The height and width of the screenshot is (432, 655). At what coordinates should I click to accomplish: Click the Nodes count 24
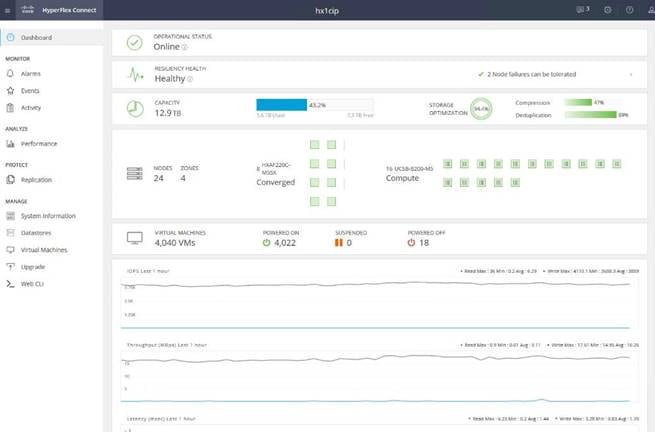click(x=158, y=178)
